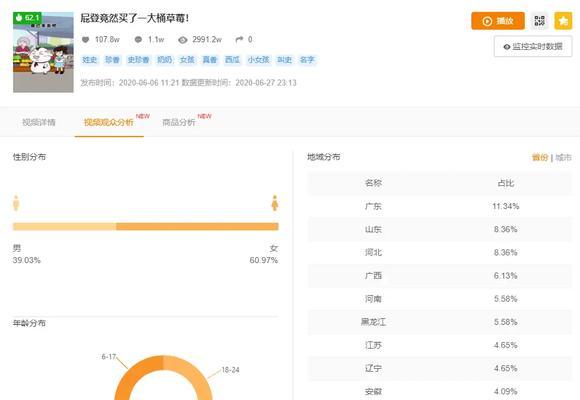Click the 安徽 row name
Image resolution: width=580 pixels, height=400 pixels.
373,391
